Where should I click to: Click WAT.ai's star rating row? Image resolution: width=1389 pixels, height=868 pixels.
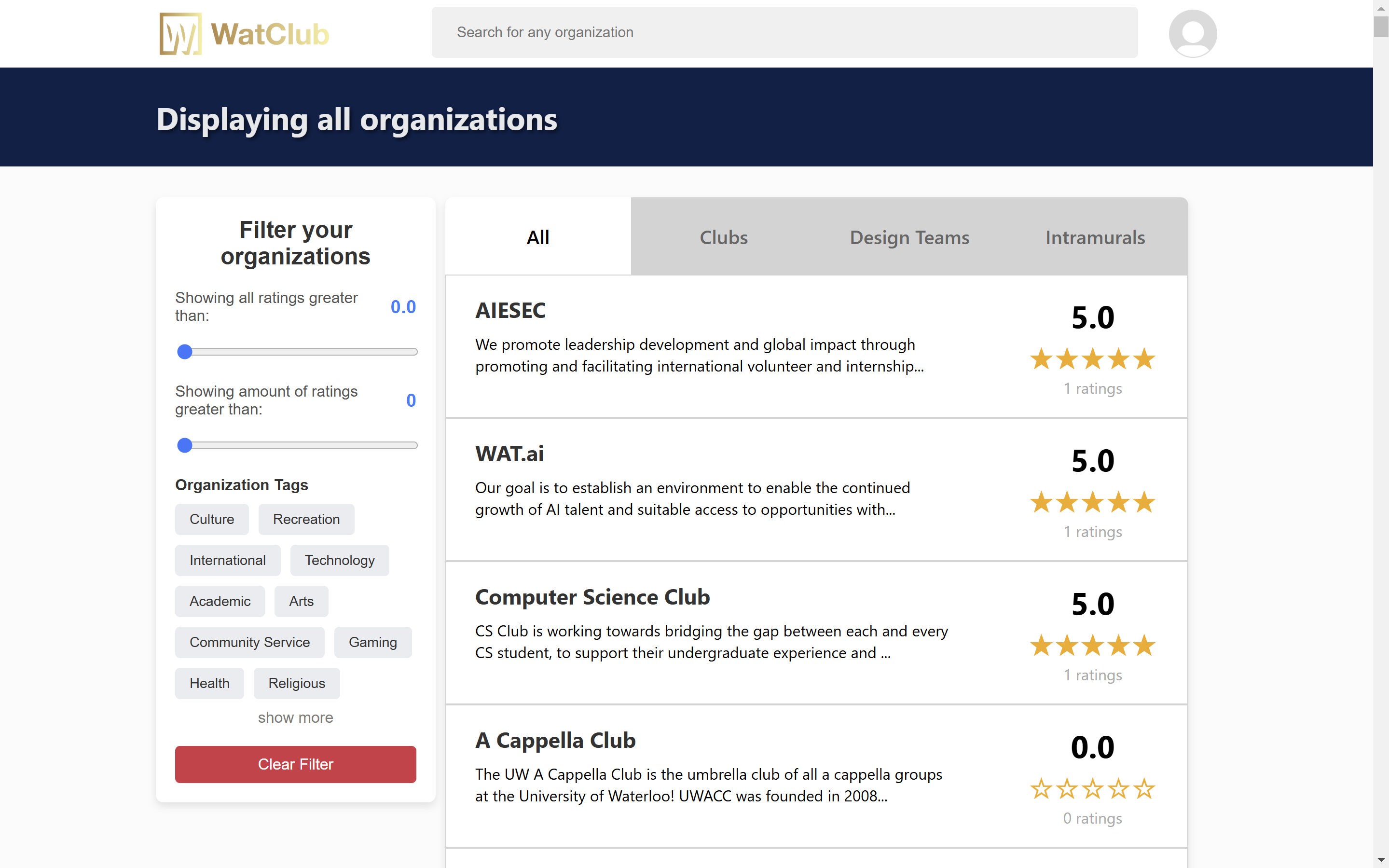tap(1092, 502)
